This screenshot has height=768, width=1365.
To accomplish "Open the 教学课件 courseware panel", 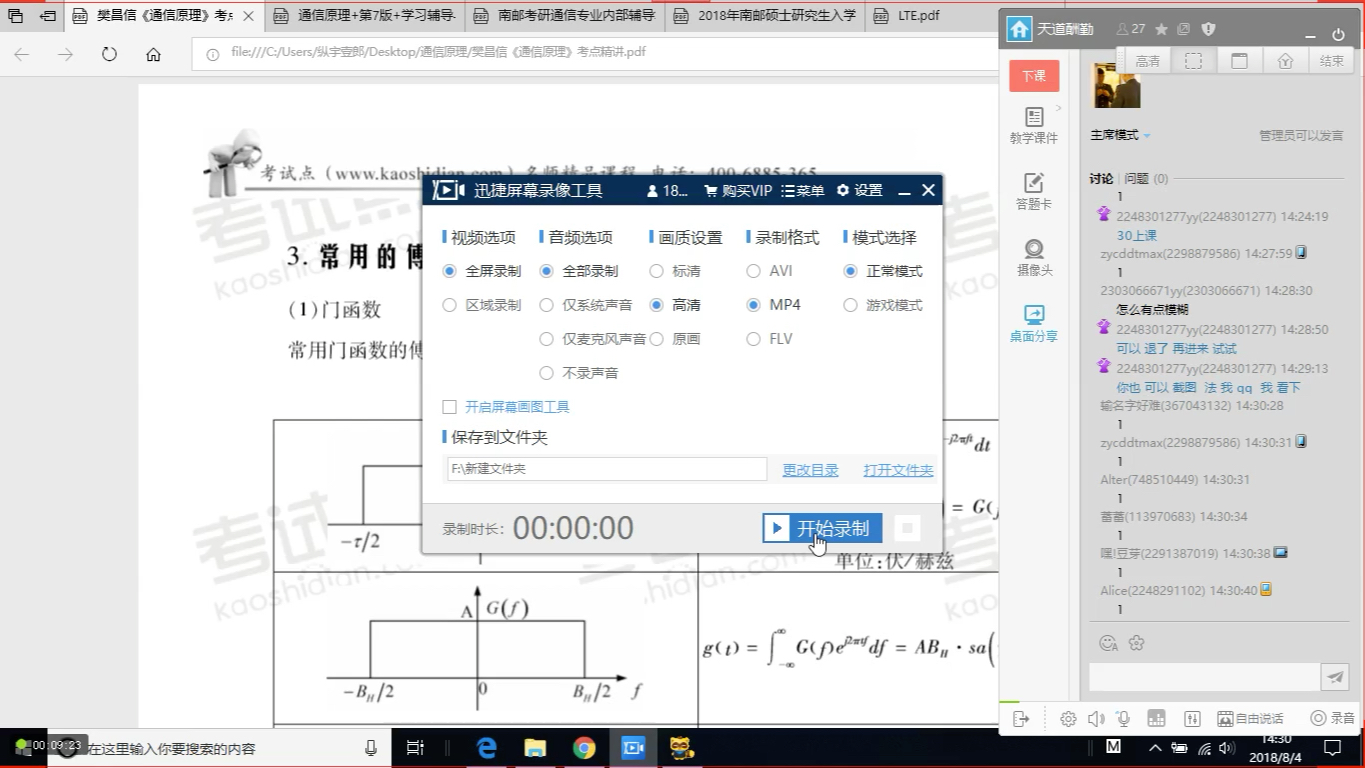I will [x=1034, y=125].
